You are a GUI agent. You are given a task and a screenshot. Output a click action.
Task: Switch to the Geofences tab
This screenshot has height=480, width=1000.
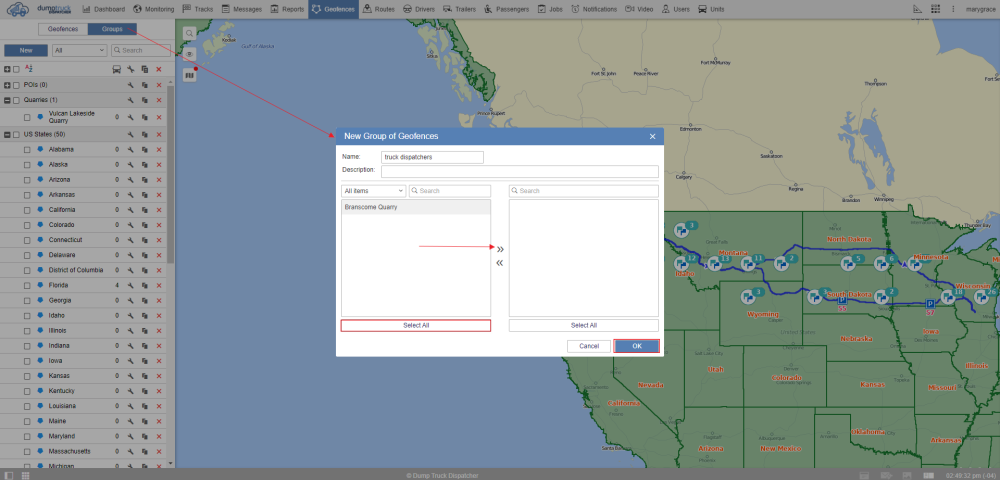pos(63,29)
